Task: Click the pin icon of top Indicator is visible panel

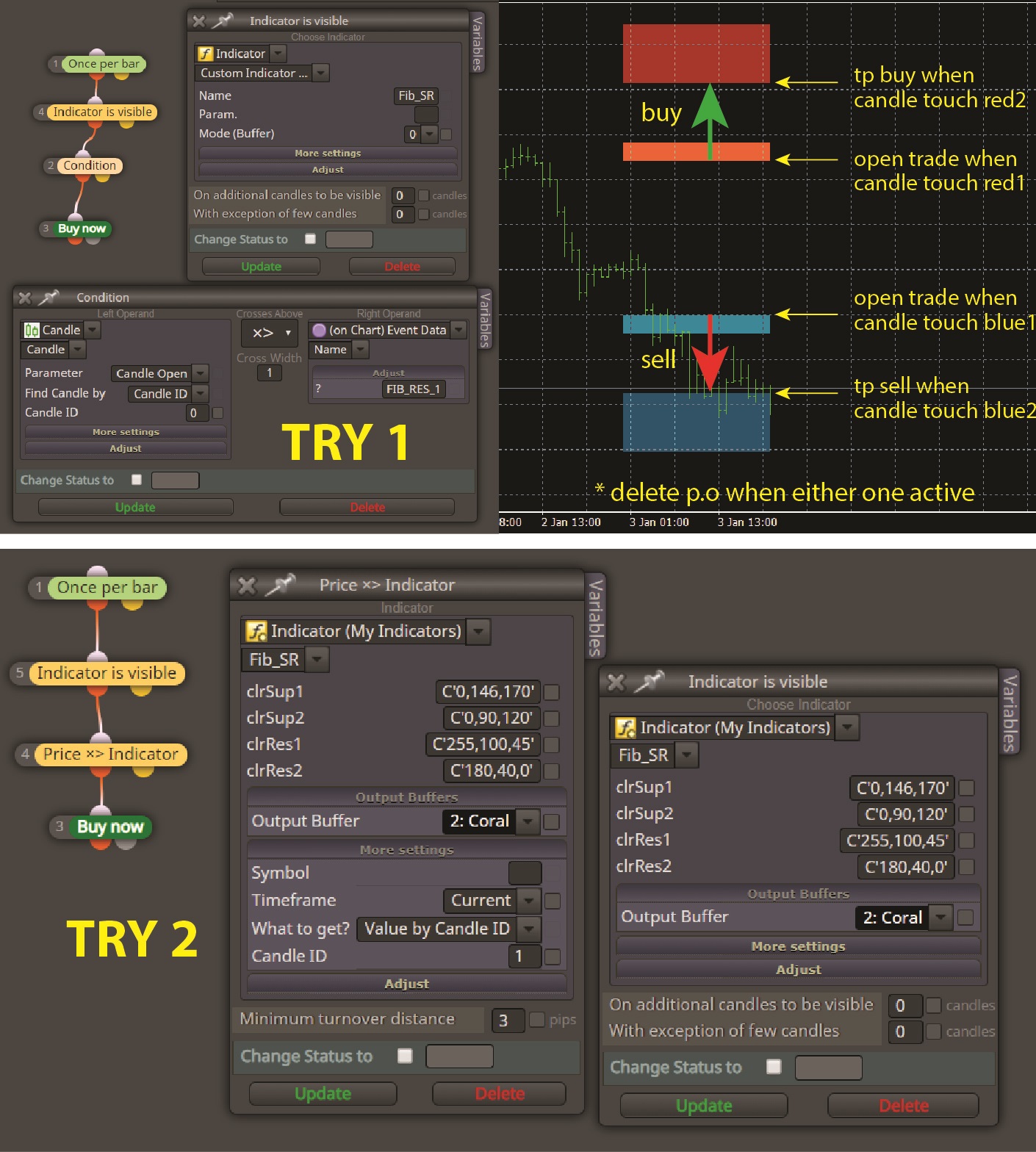Action: point(222,21)
